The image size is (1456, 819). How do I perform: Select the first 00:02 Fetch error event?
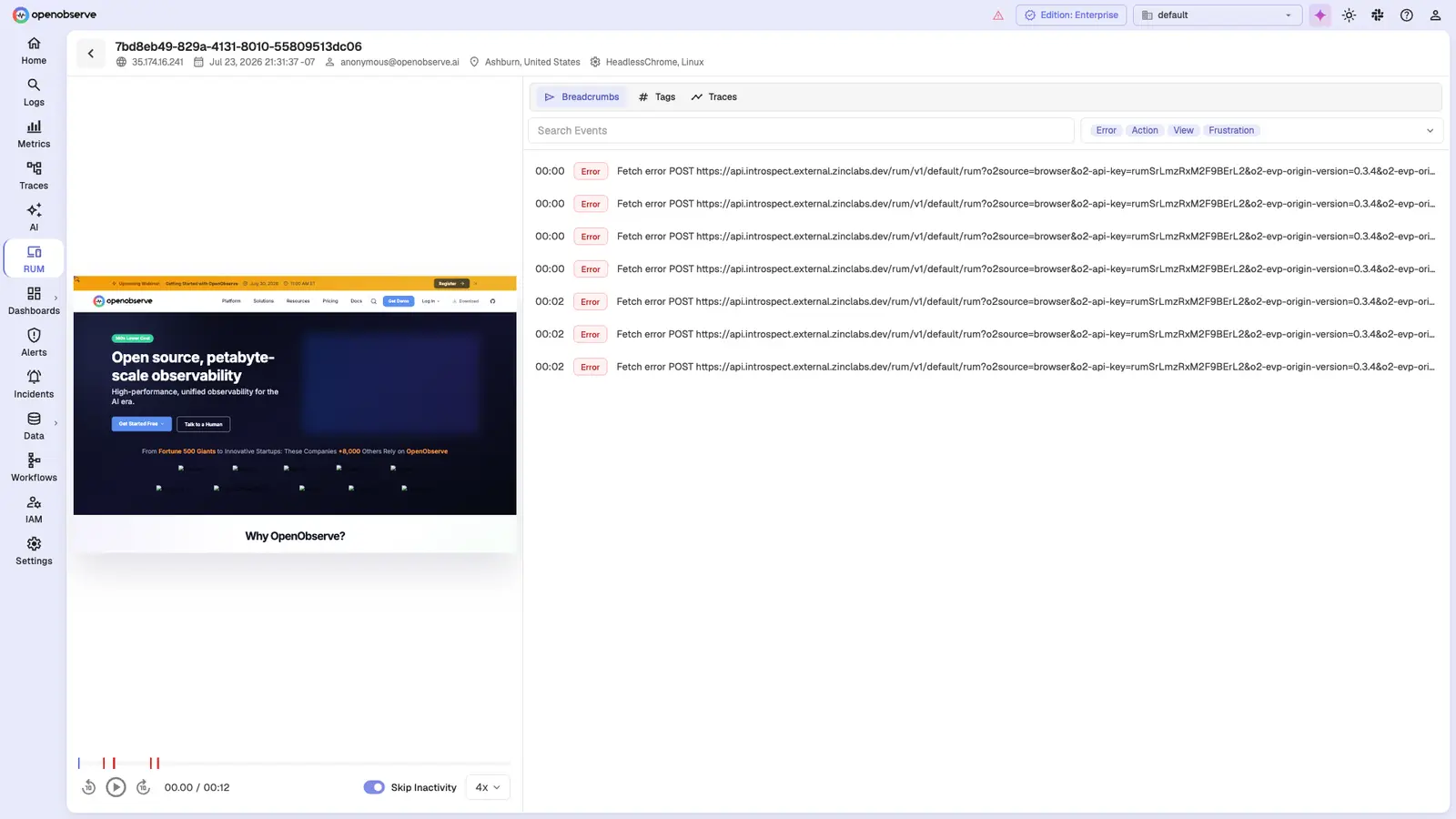coord(985,302)
